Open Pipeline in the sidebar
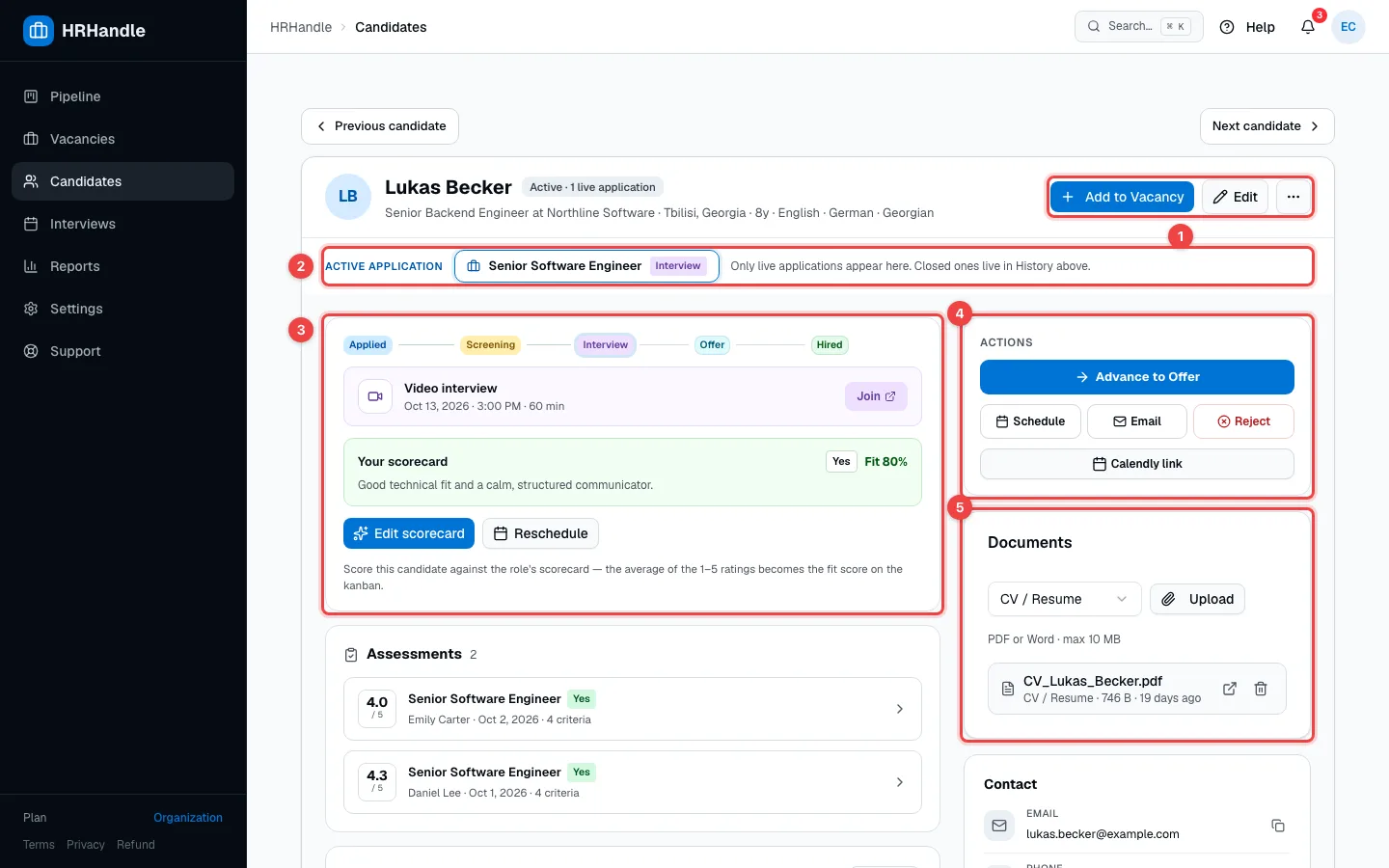Image resolution: width=1389 pixels, height=868 pixels. click(123, 96)
